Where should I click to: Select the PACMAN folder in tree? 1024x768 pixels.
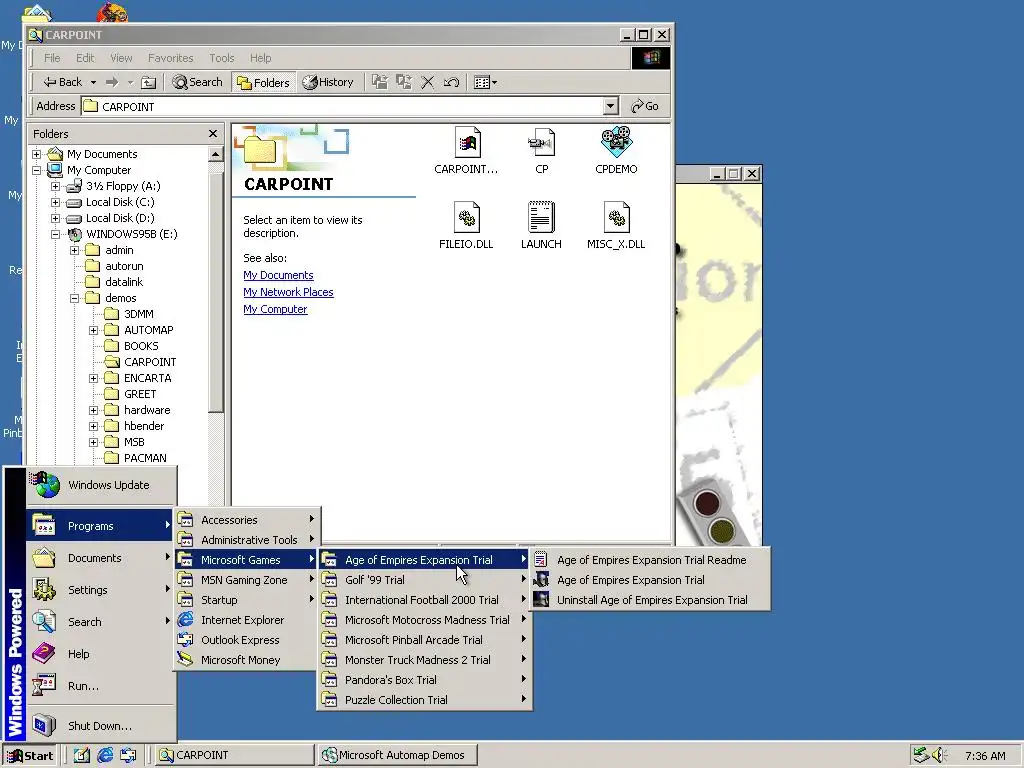click(136, 458)
